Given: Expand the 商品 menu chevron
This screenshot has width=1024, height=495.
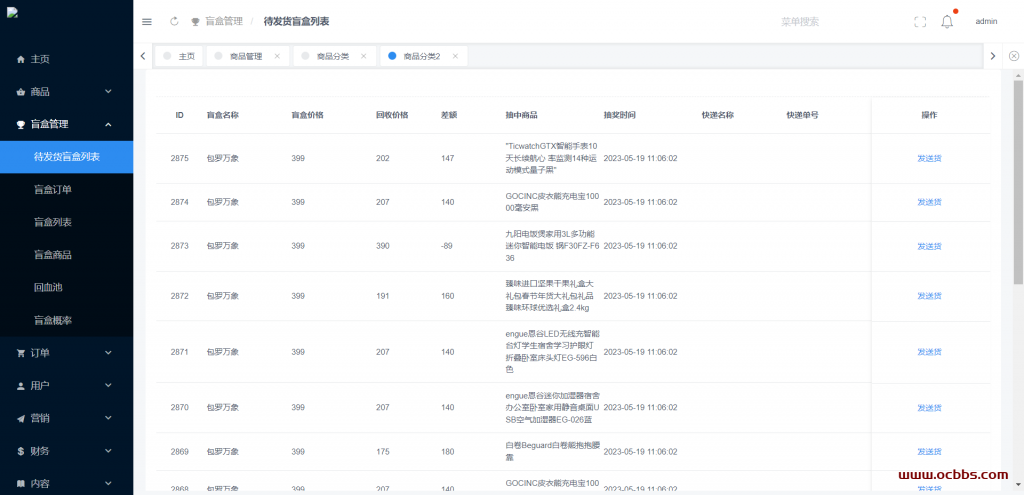Looking at the screenshot, I should coord(108,91).
